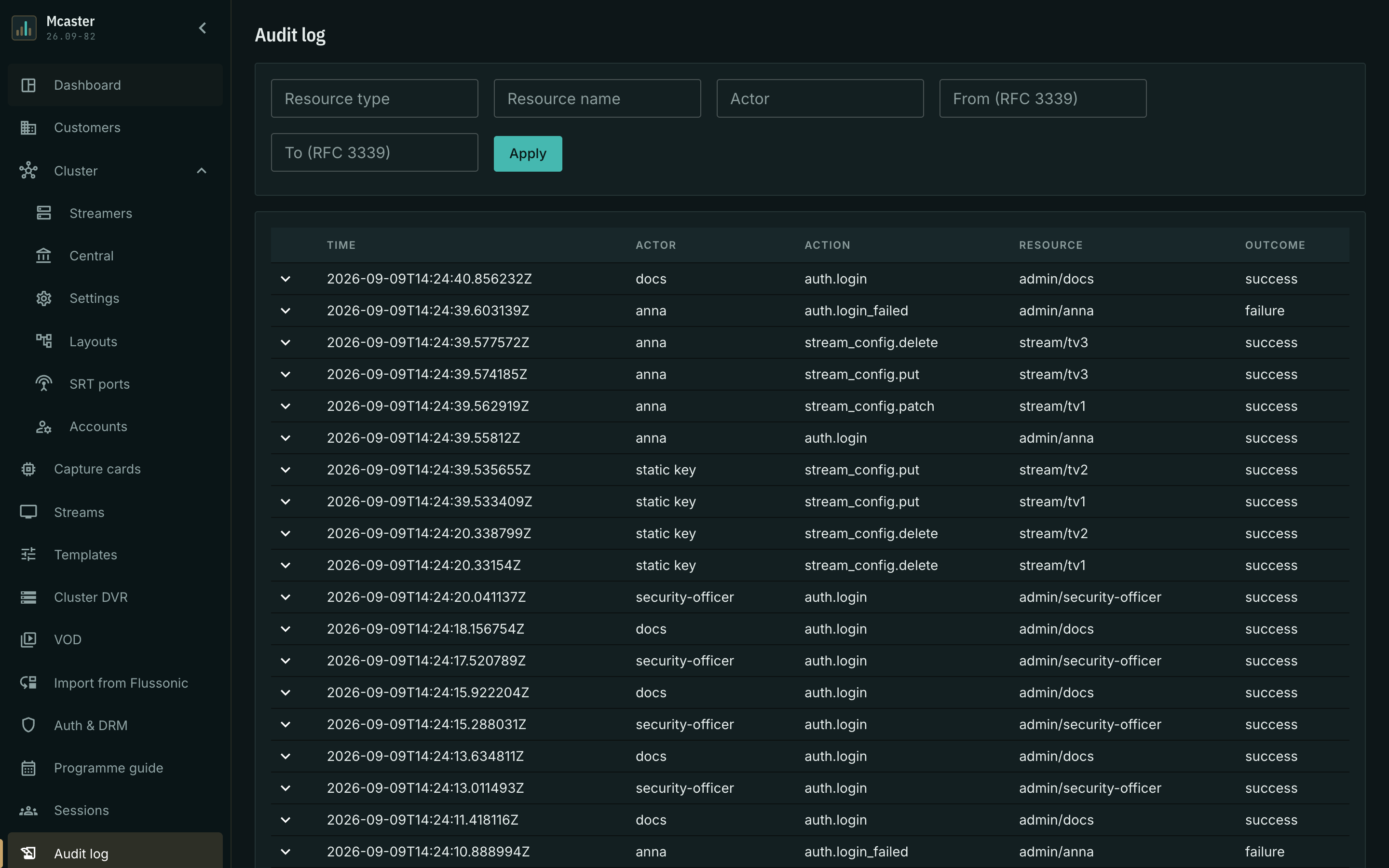Image resolution: width=1389 pixels, height=868 pixels.
Task: Open the Dashboard icon in sidebar
Action: pyautogui.click(x=28, y=85)
